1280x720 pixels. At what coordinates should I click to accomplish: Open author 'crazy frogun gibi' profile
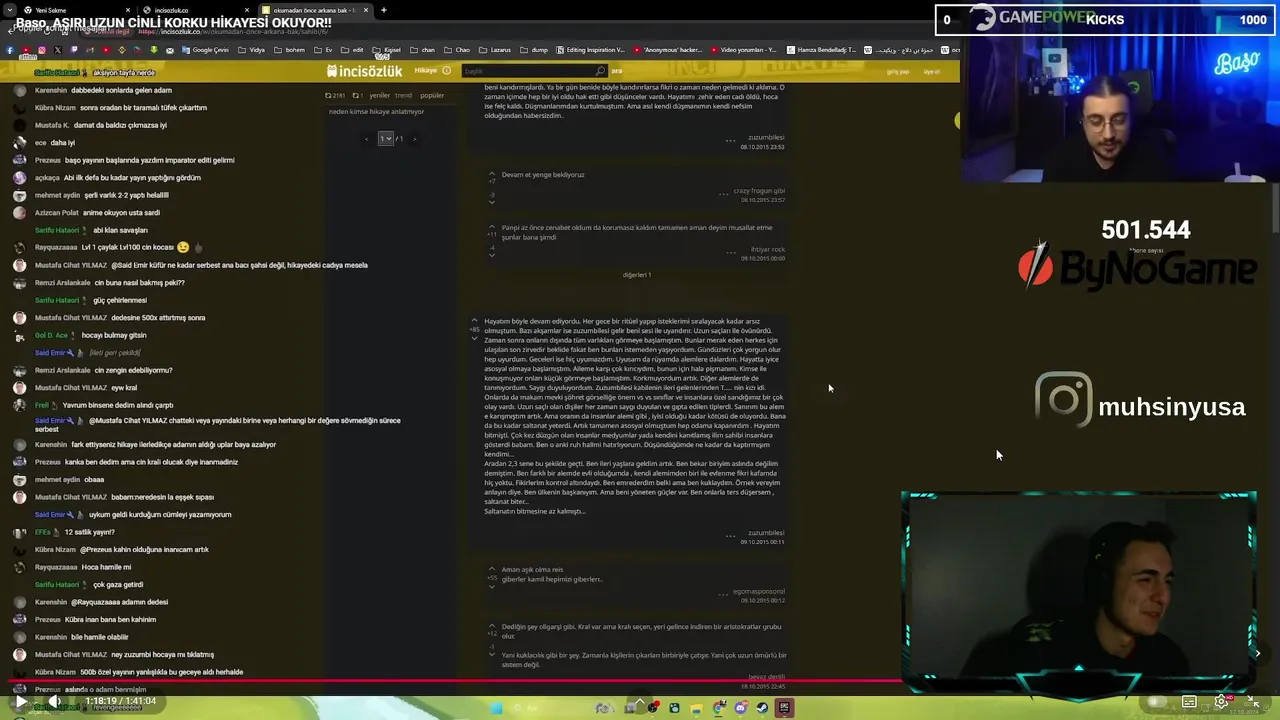(x=759, y=190)
